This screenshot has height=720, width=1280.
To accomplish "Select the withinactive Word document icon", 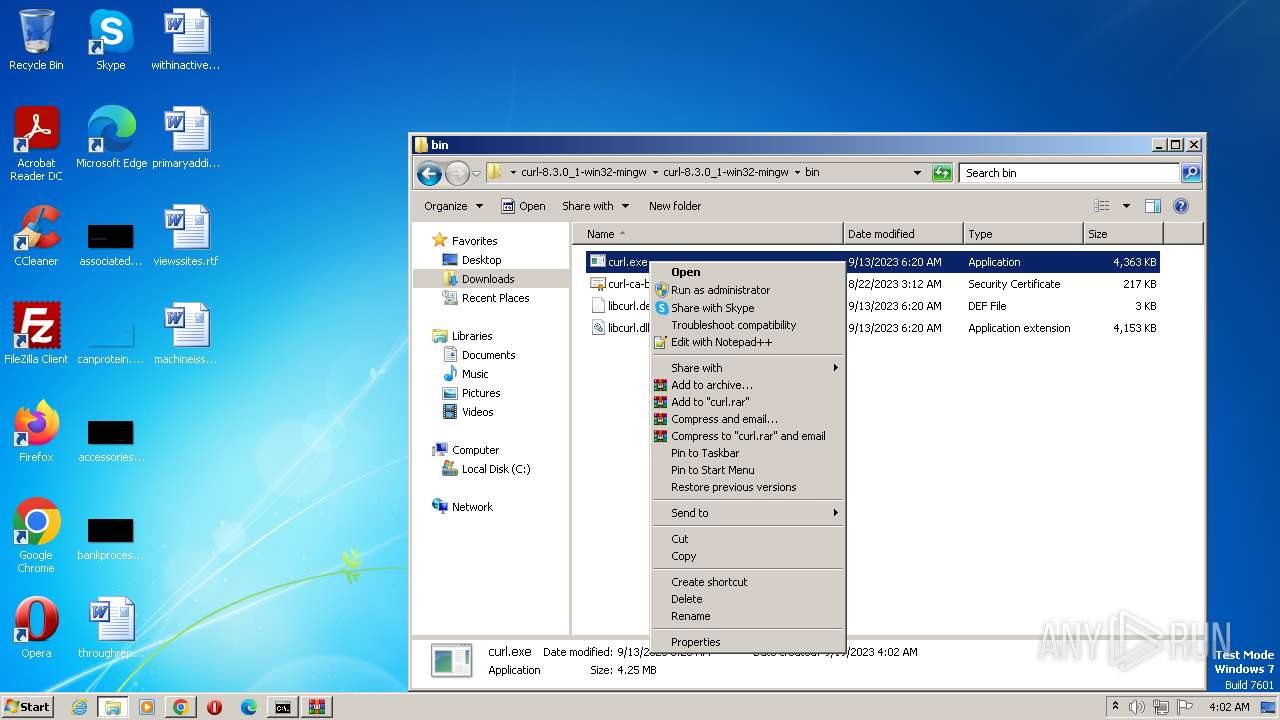I will 186,40.
